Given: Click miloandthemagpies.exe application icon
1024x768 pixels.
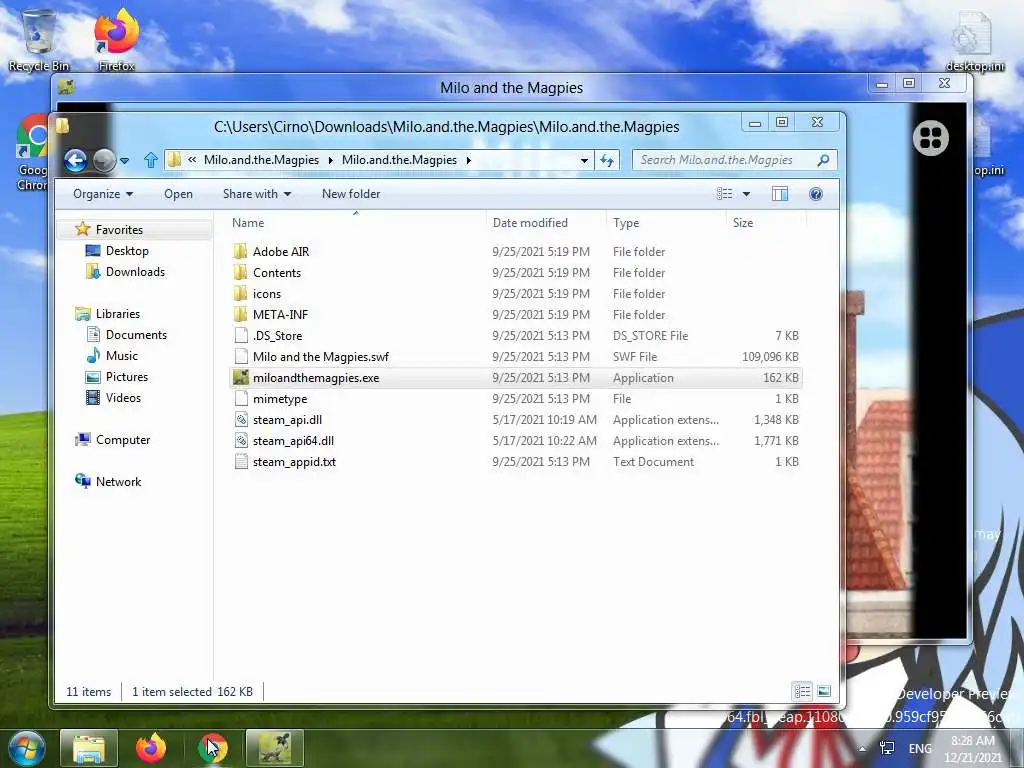Looking at the screenshot, I should (x=241, y=377).
